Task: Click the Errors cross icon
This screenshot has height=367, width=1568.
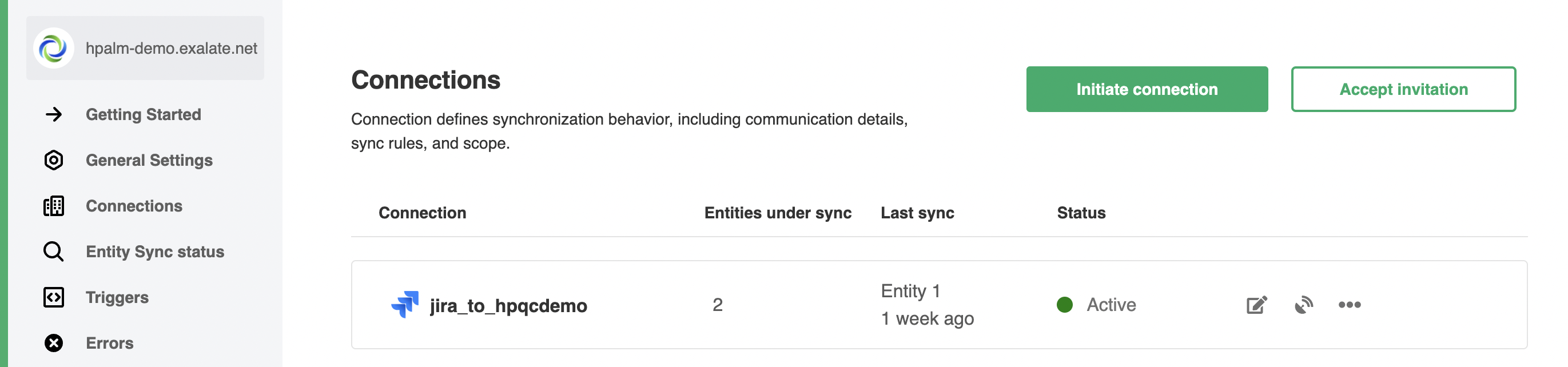Action: click(x=54, y=343)
